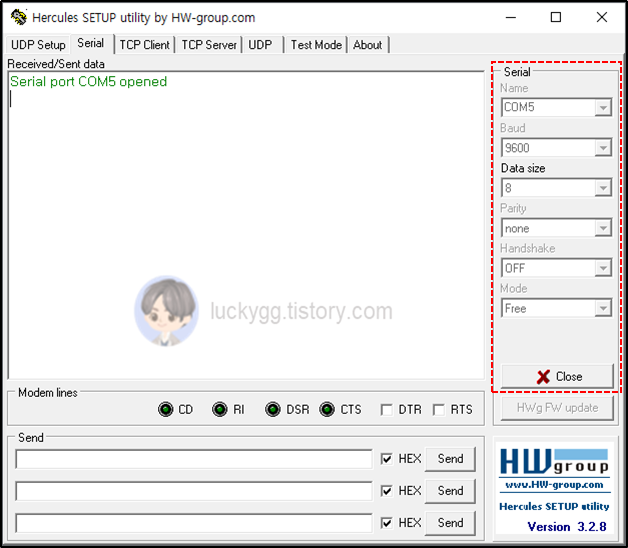Focus the second Send input field
The width and height of the screenshot is (628, 548).
[194, 491]
